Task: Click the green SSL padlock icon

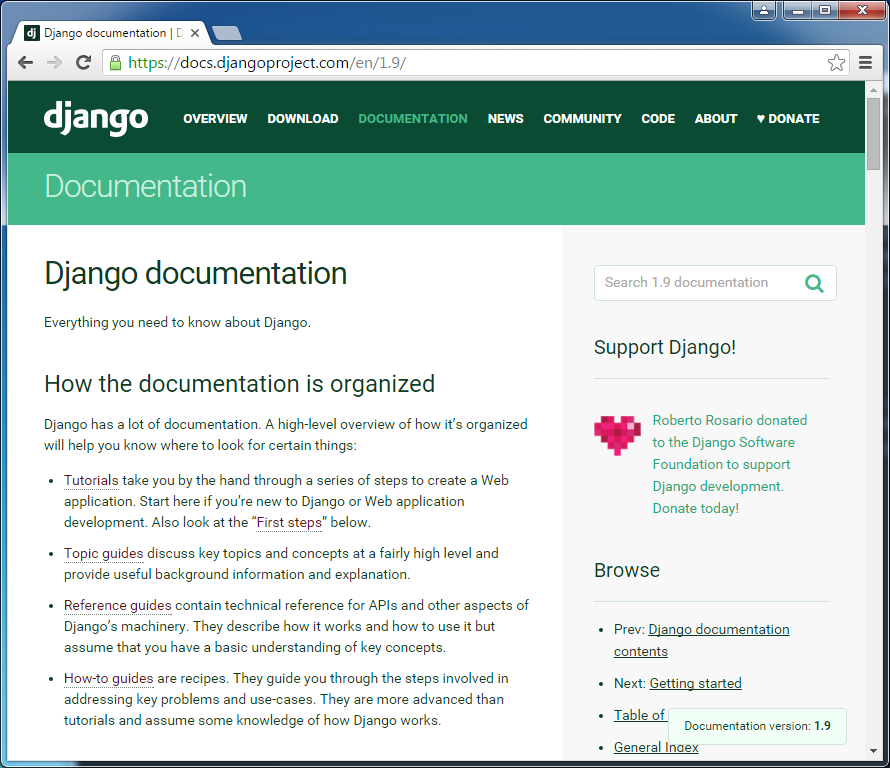Action: coord(115,62)
